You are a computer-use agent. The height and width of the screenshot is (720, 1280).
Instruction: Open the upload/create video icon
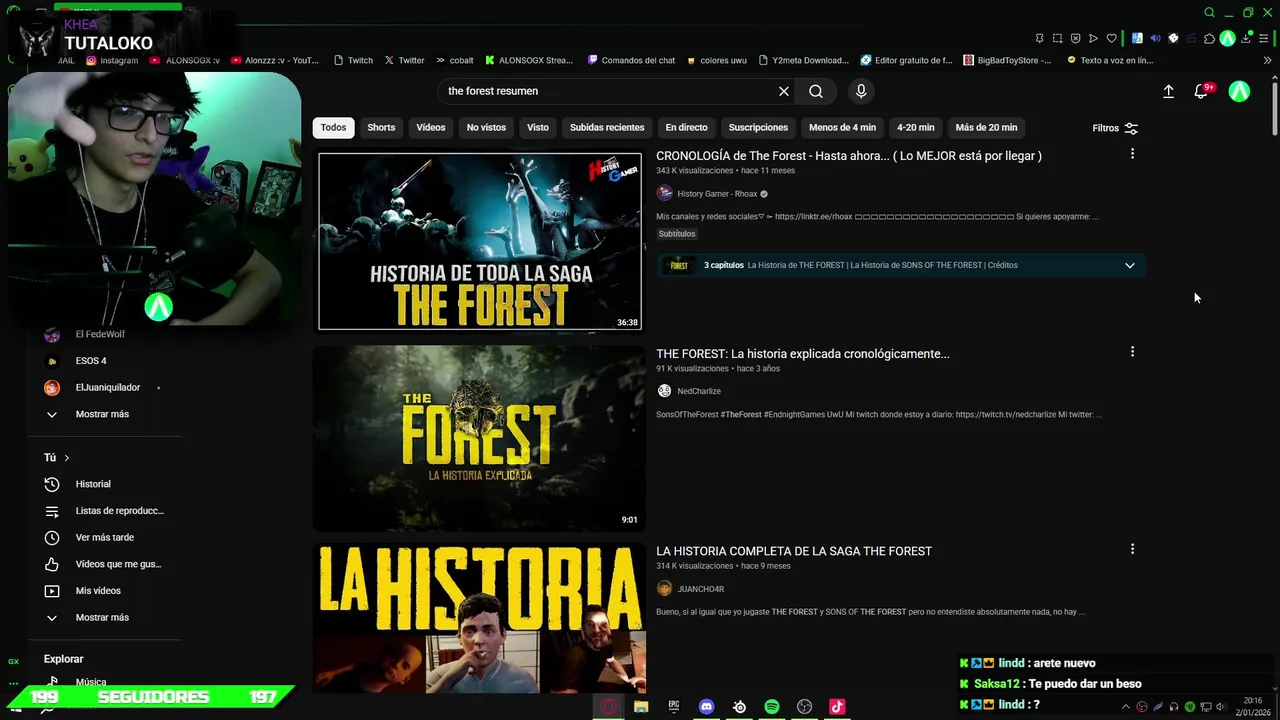[x=1168, y=91]
